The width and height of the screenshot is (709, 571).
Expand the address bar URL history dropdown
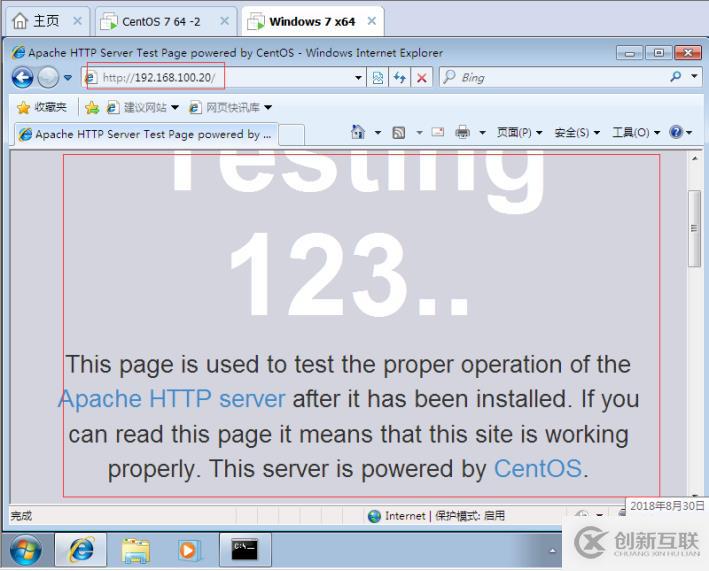[358, 78]
